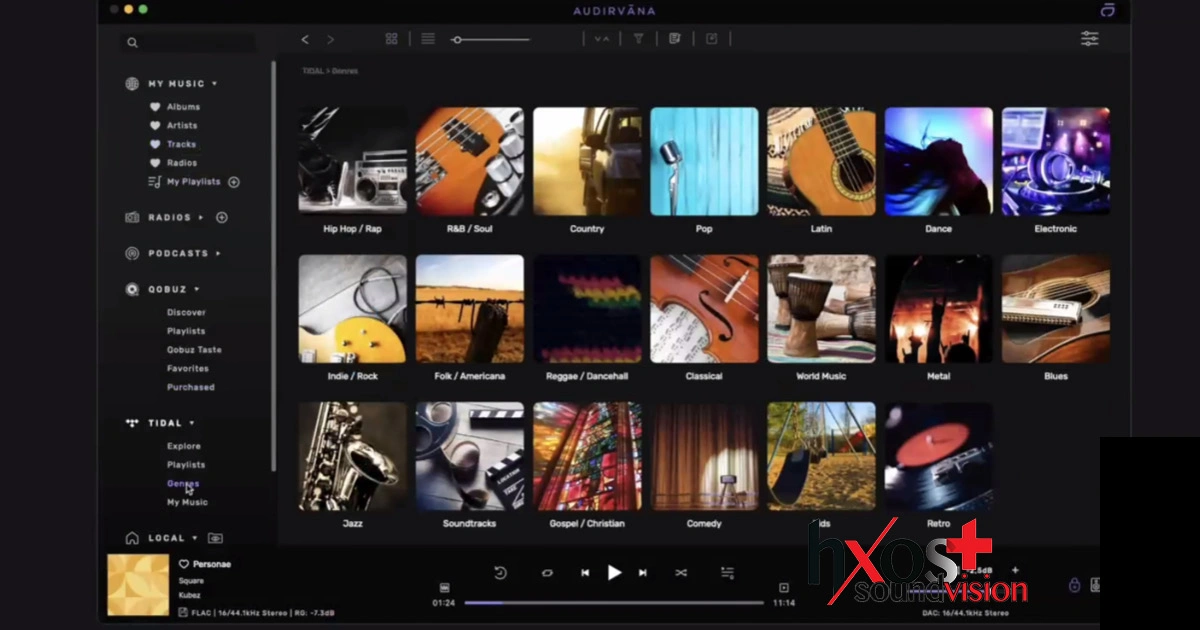This screenshot has width=1200, height=630.
Task: Click the heart icon beside Artists
Action: tap(155, 126)
